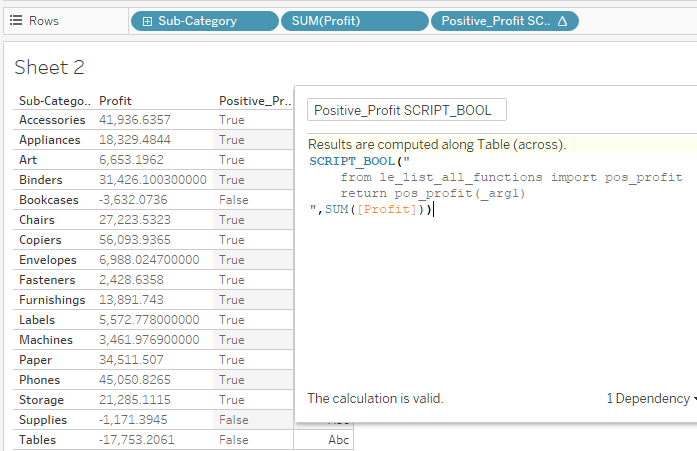Select the Bookcases sub-category label
697x451 pixels.
point(48,200)
